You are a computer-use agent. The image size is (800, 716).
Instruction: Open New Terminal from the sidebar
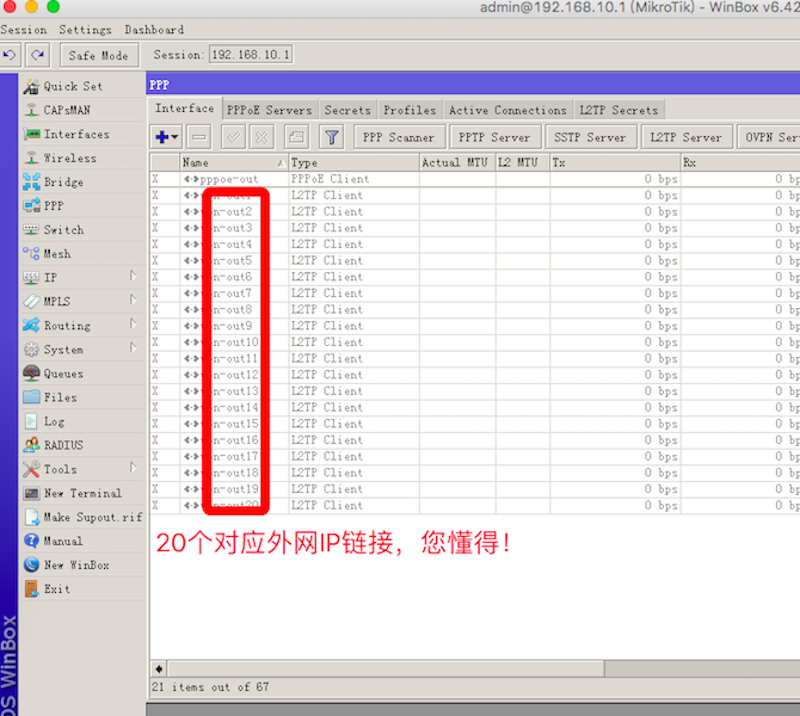pyautogui.click(x=82, y=493)
